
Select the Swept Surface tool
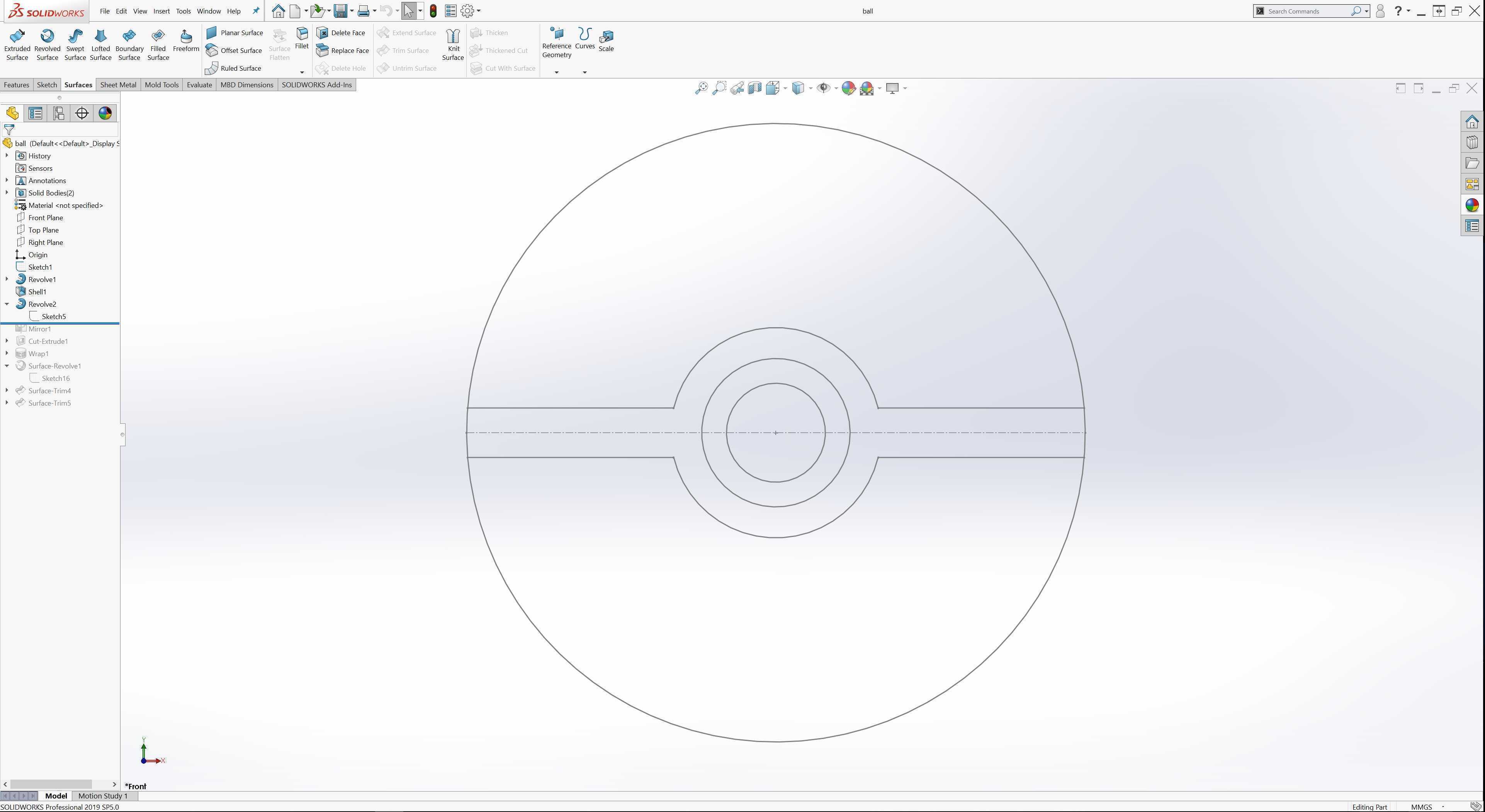(x=75, y=45)
